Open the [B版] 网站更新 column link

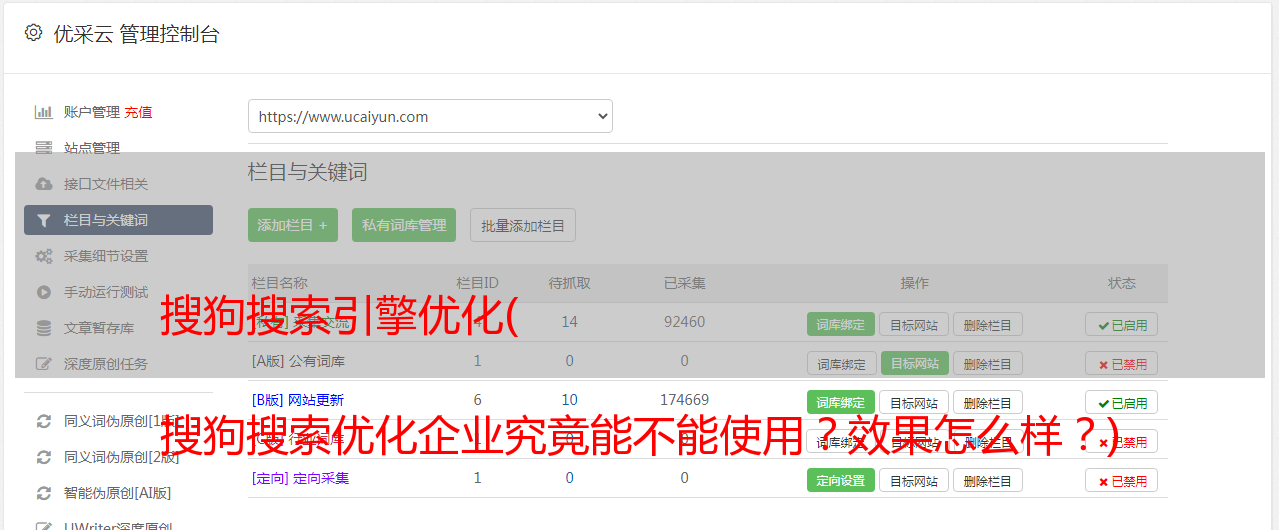tap(298, 399)
